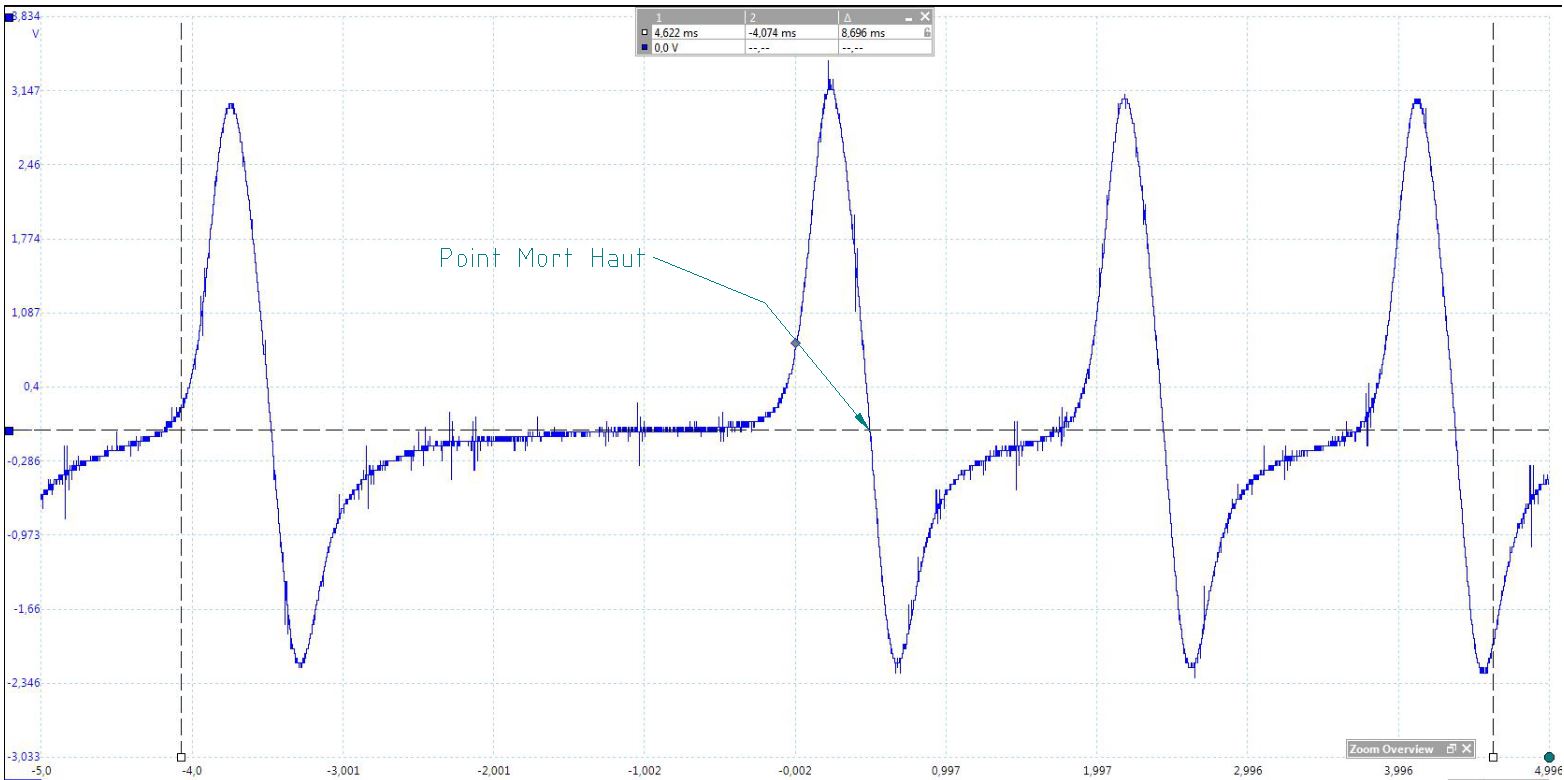The width and height of the screenshot is (1564, 780).
Task: Close the ruler measurements legend
Action: [x=924, y=17]
